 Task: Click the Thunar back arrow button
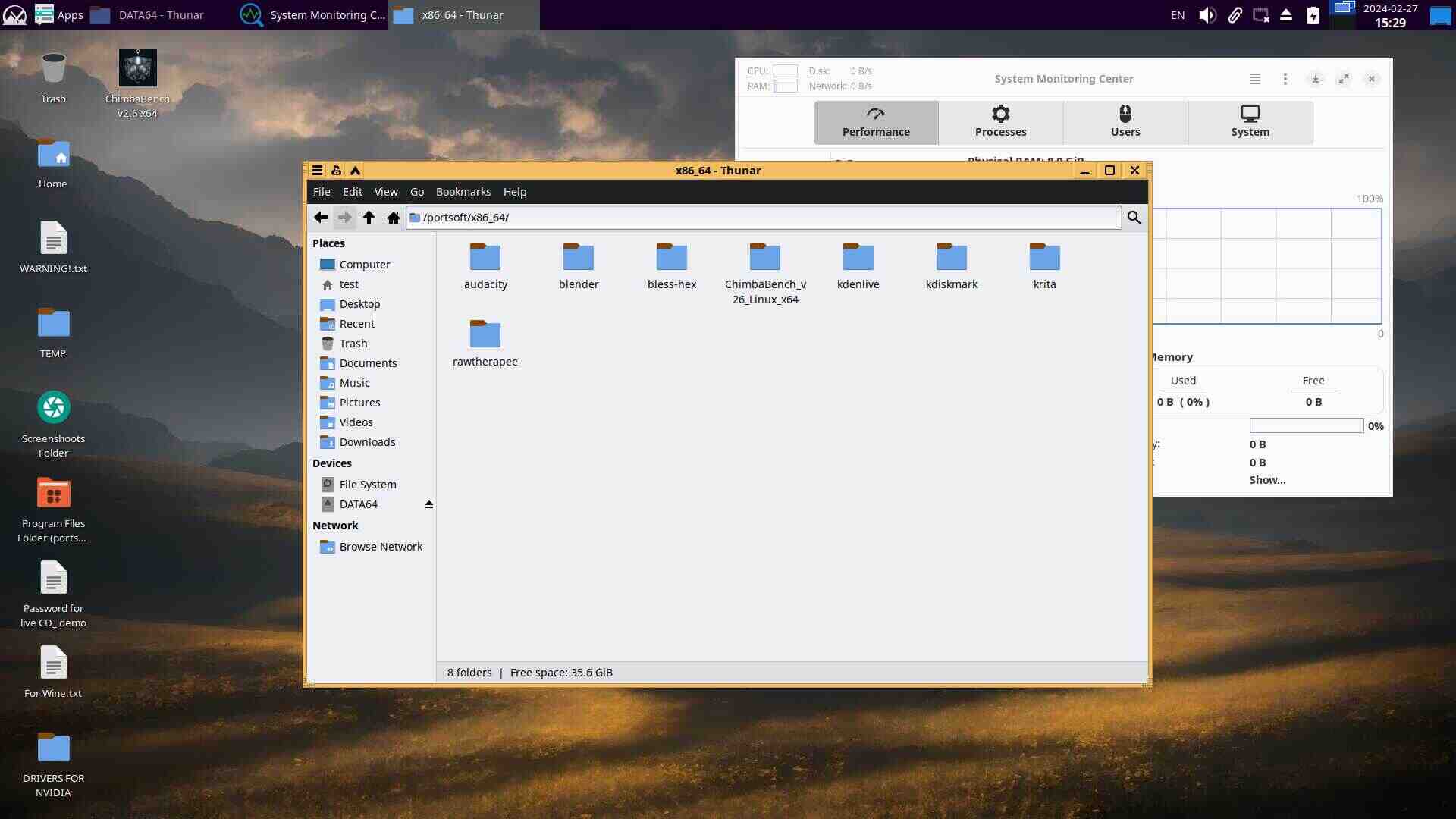321,218
